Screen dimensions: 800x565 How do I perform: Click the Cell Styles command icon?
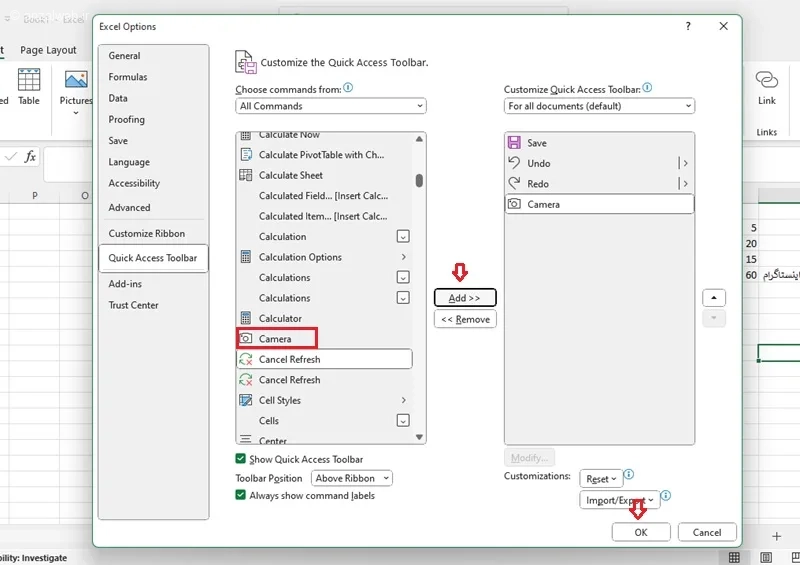(x=246, y=400)
